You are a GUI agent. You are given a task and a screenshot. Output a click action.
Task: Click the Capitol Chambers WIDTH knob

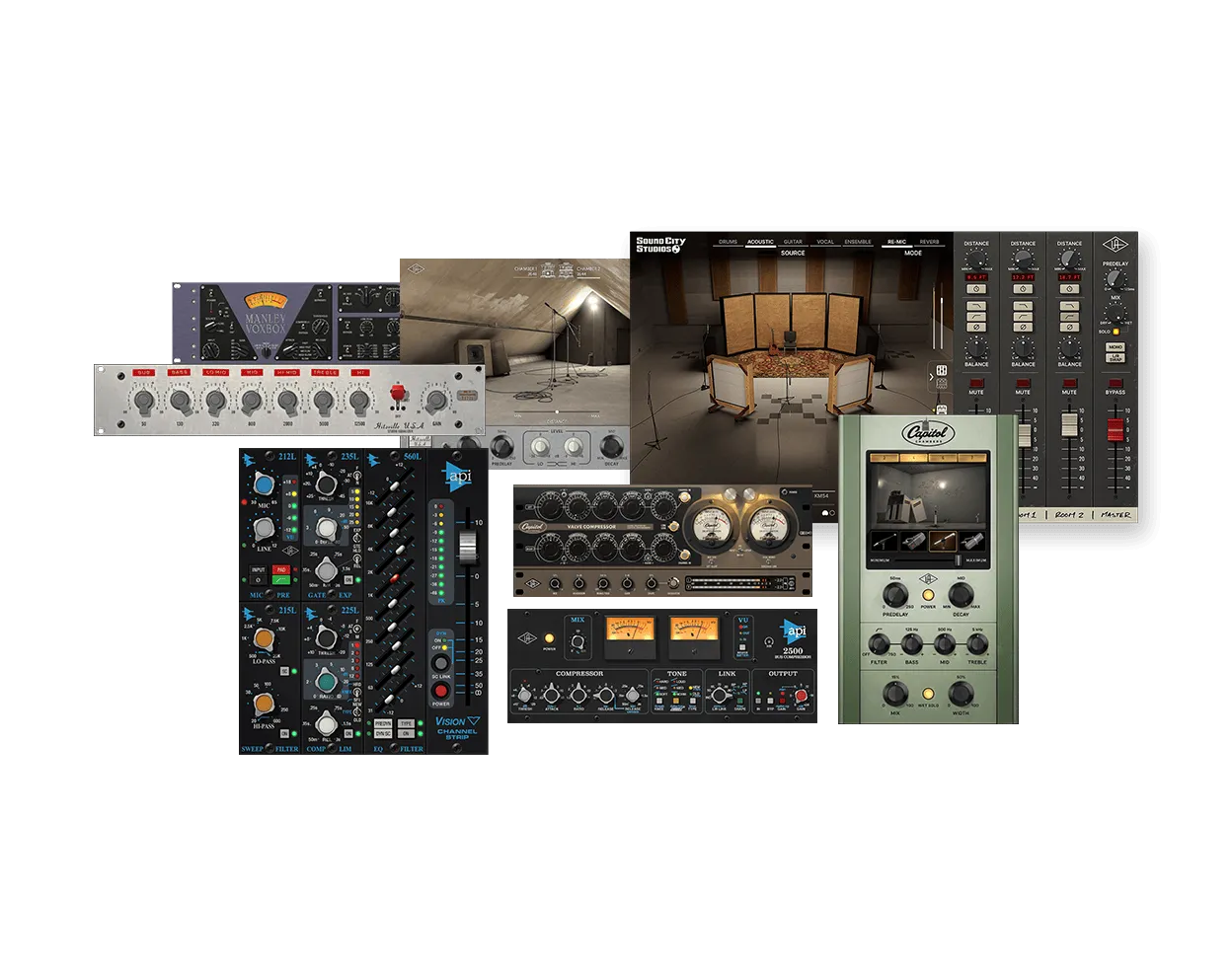(x=961, y=695)
